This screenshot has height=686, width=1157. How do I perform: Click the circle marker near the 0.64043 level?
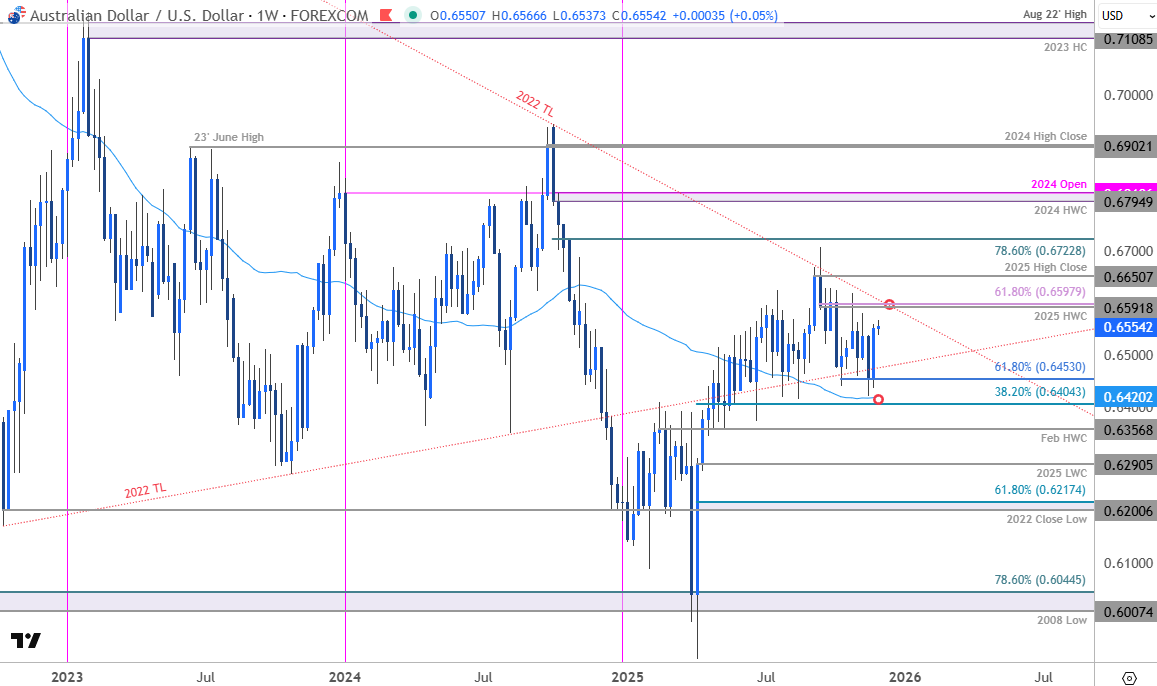click(879, 399)
